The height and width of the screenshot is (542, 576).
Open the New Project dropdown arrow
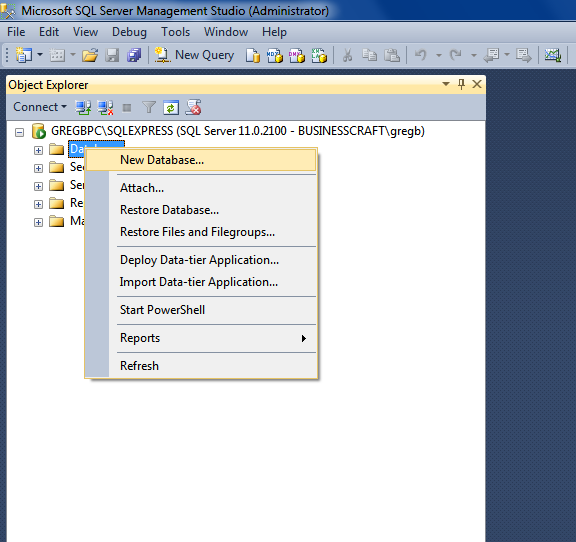click(x=40, y=55)
